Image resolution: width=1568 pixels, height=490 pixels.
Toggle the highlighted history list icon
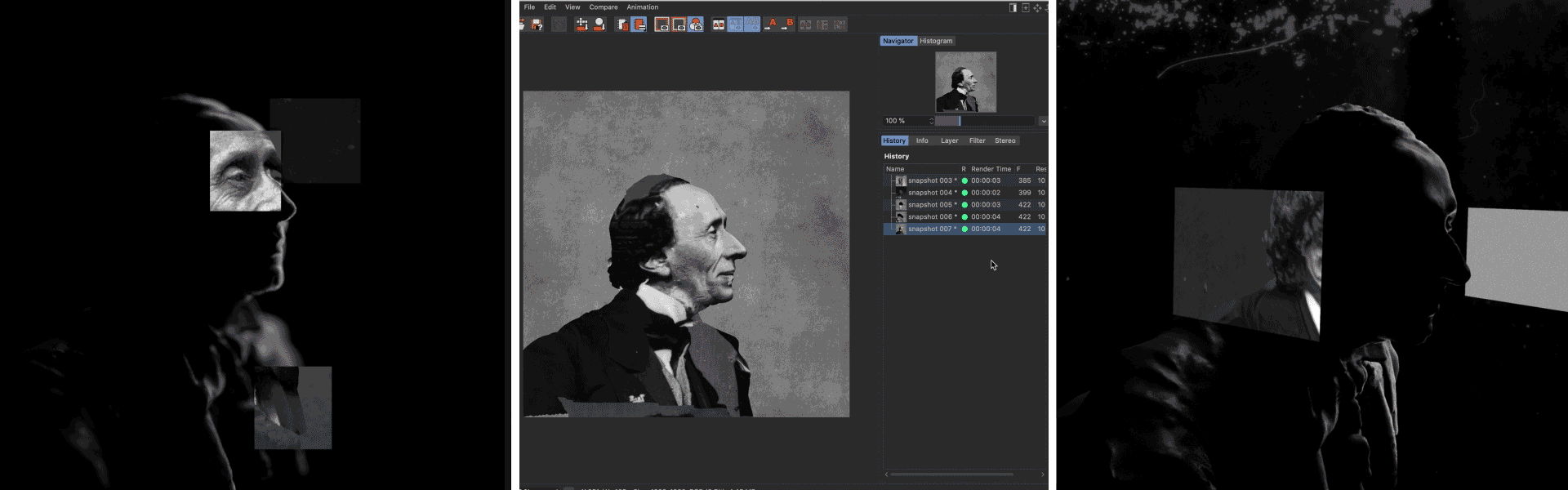639,24
